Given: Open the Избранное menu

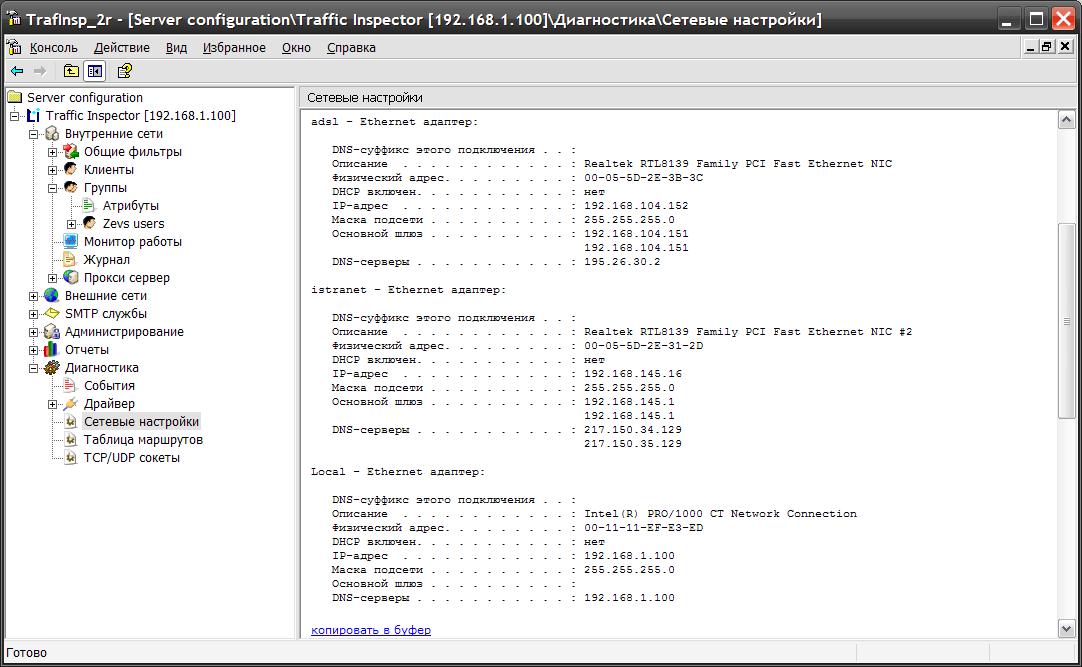Looking at the screenshot, I should [x=234, y=47].
